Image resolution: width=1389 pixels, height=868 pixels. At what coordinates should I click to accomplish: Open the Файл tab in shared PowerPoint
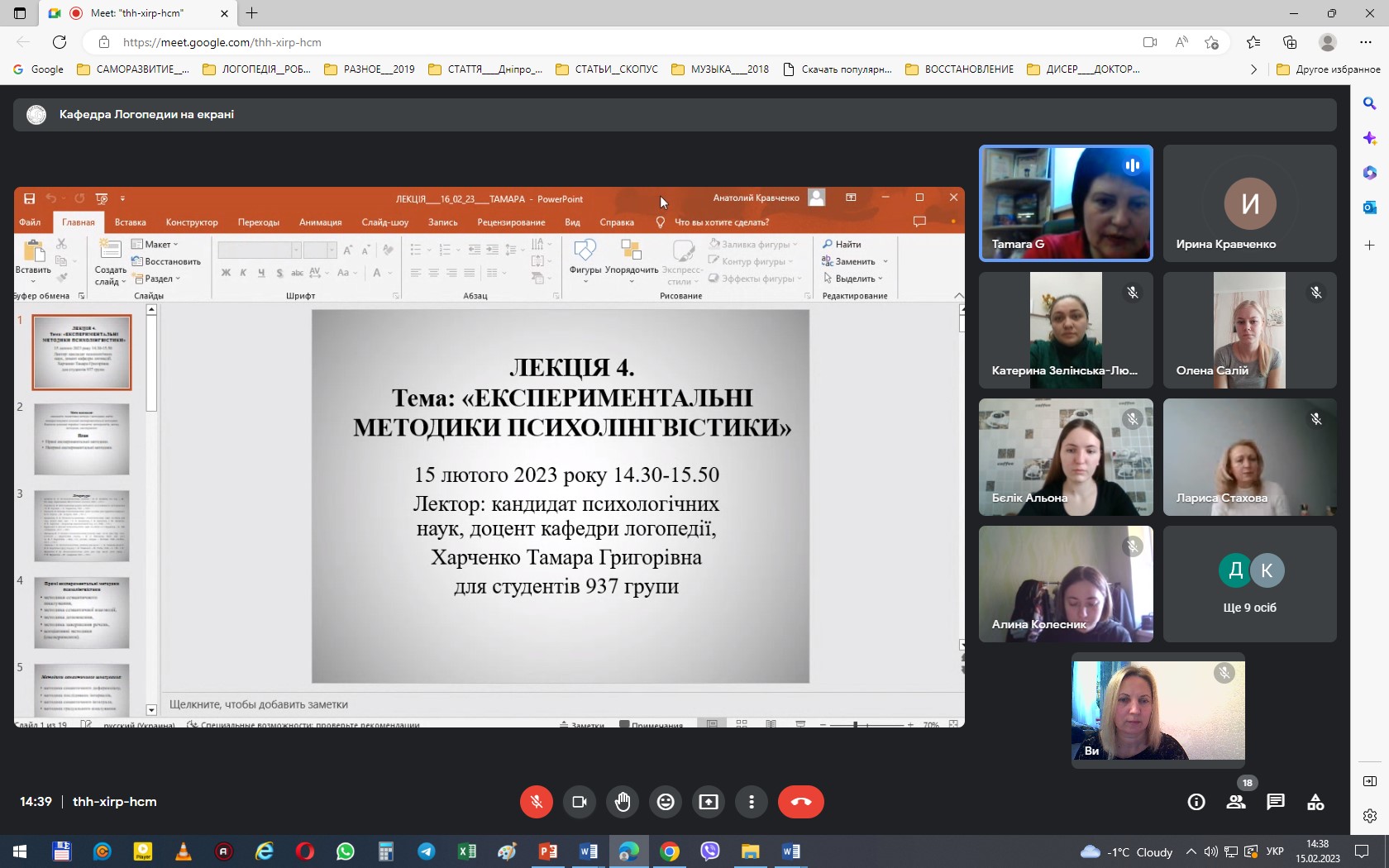[30, 222]
